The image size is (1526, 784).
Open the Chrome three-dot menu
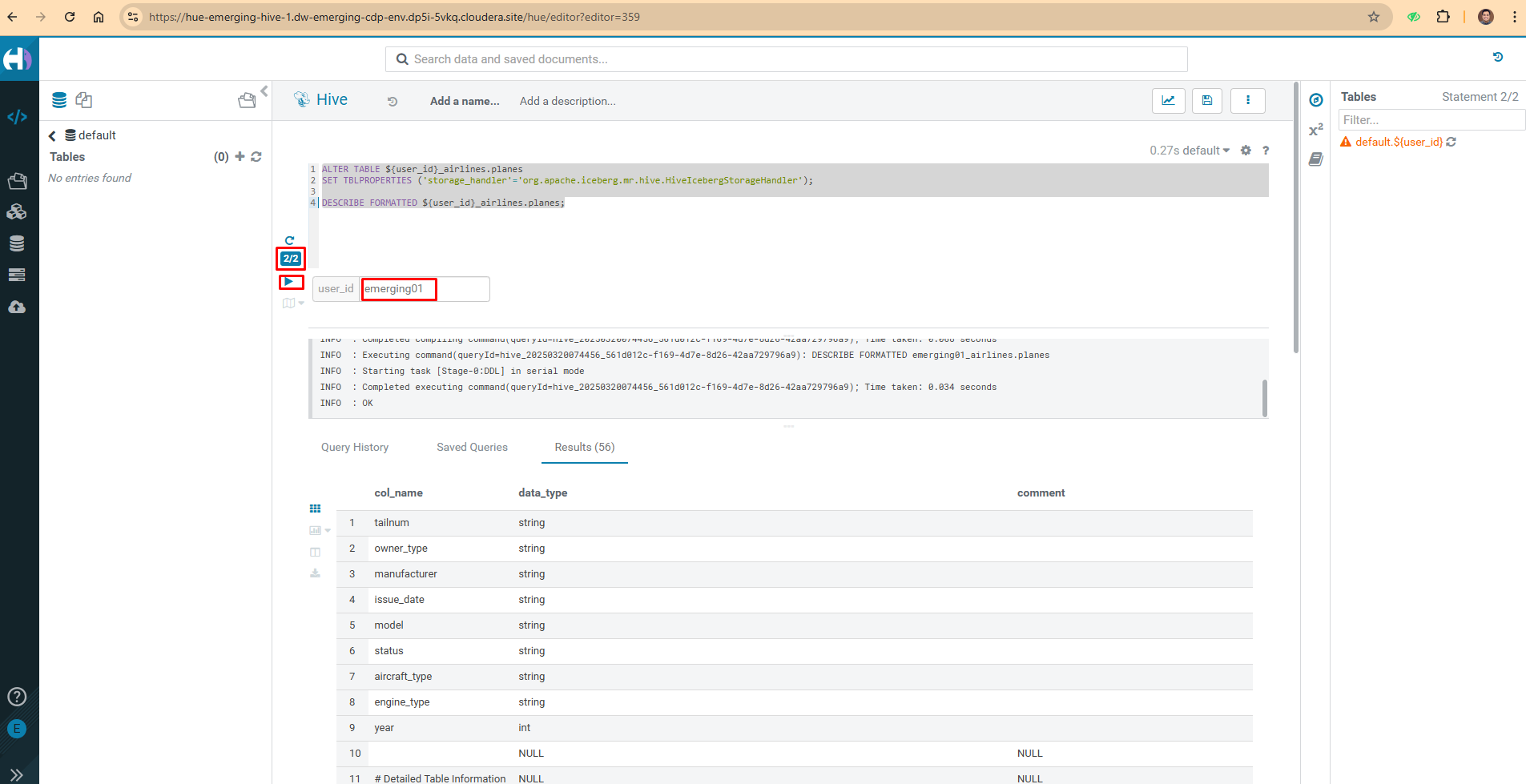(x=1515, y=17)
